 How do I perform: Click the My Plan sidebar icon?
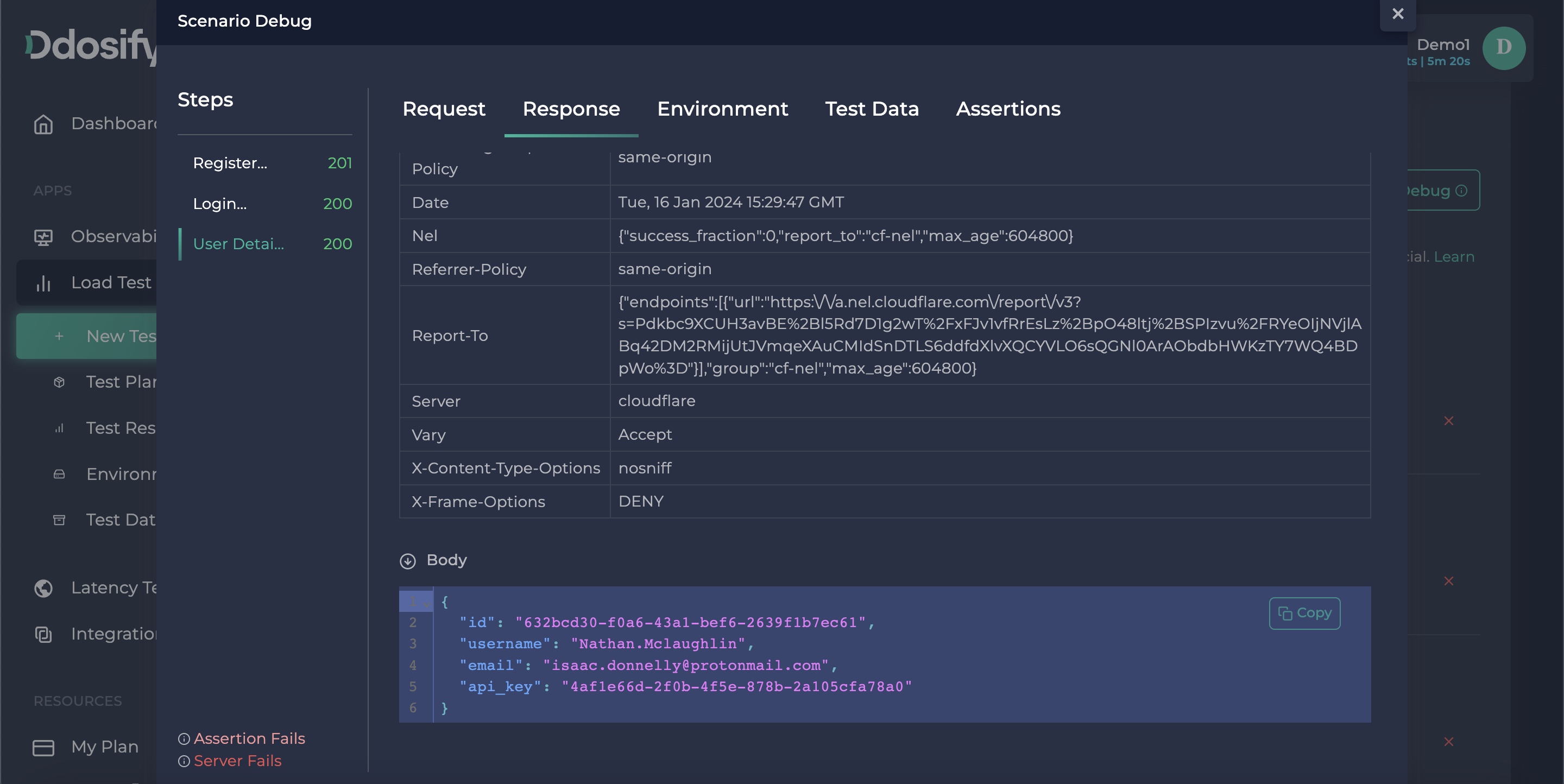click(x=43, y=747)
